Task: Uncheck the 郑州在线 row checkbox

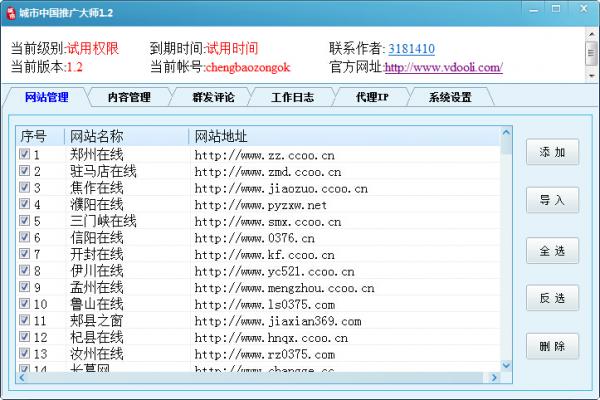Action: (25, 155)
